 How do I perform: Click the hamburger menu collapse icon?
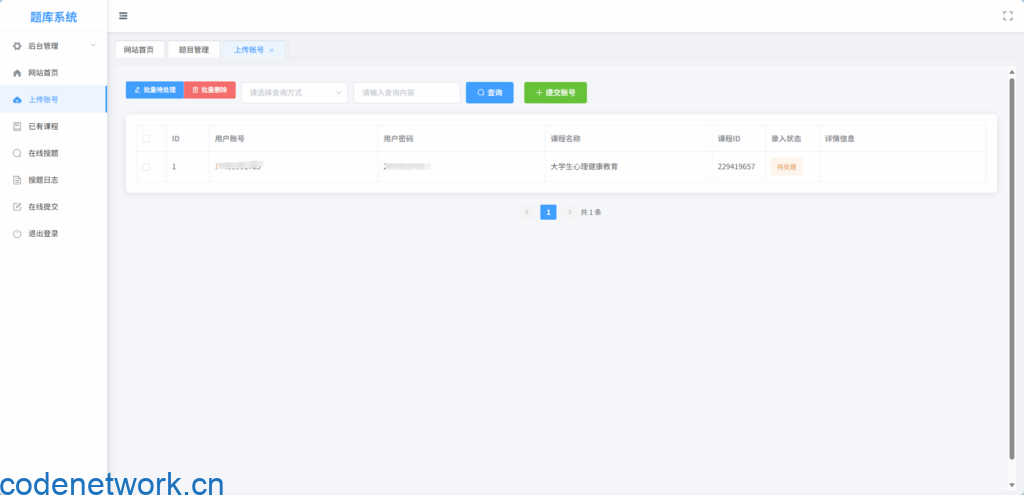(x=123, y=16)
